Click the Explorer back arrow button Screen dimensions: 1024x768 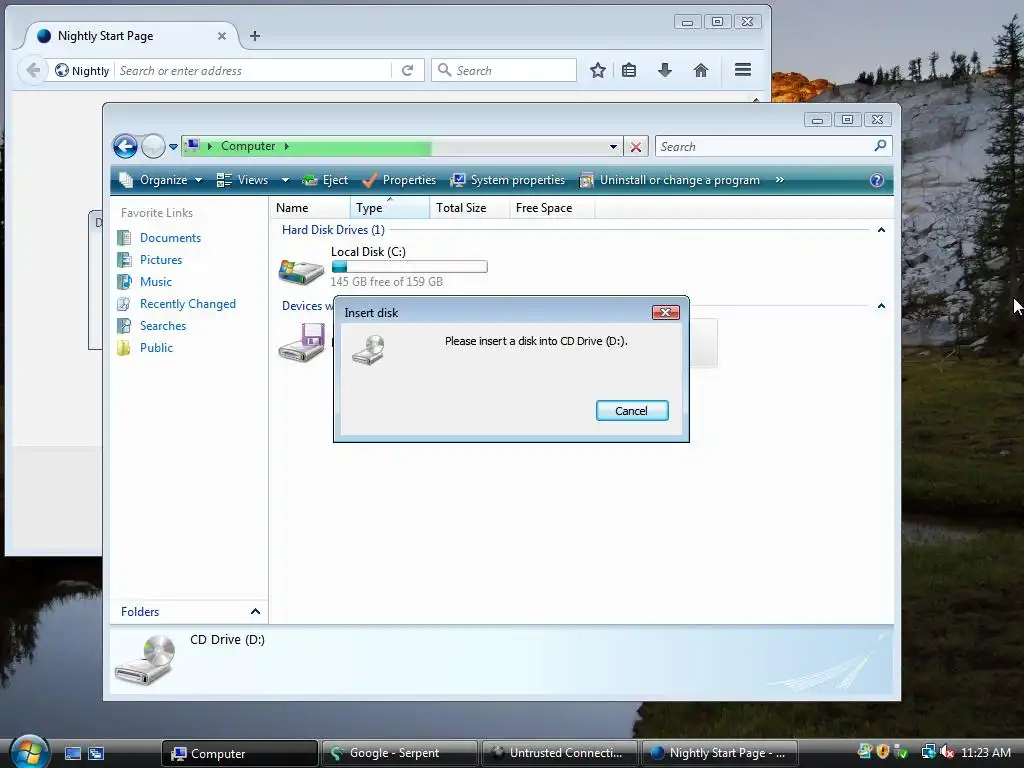(x=125, y=146)
